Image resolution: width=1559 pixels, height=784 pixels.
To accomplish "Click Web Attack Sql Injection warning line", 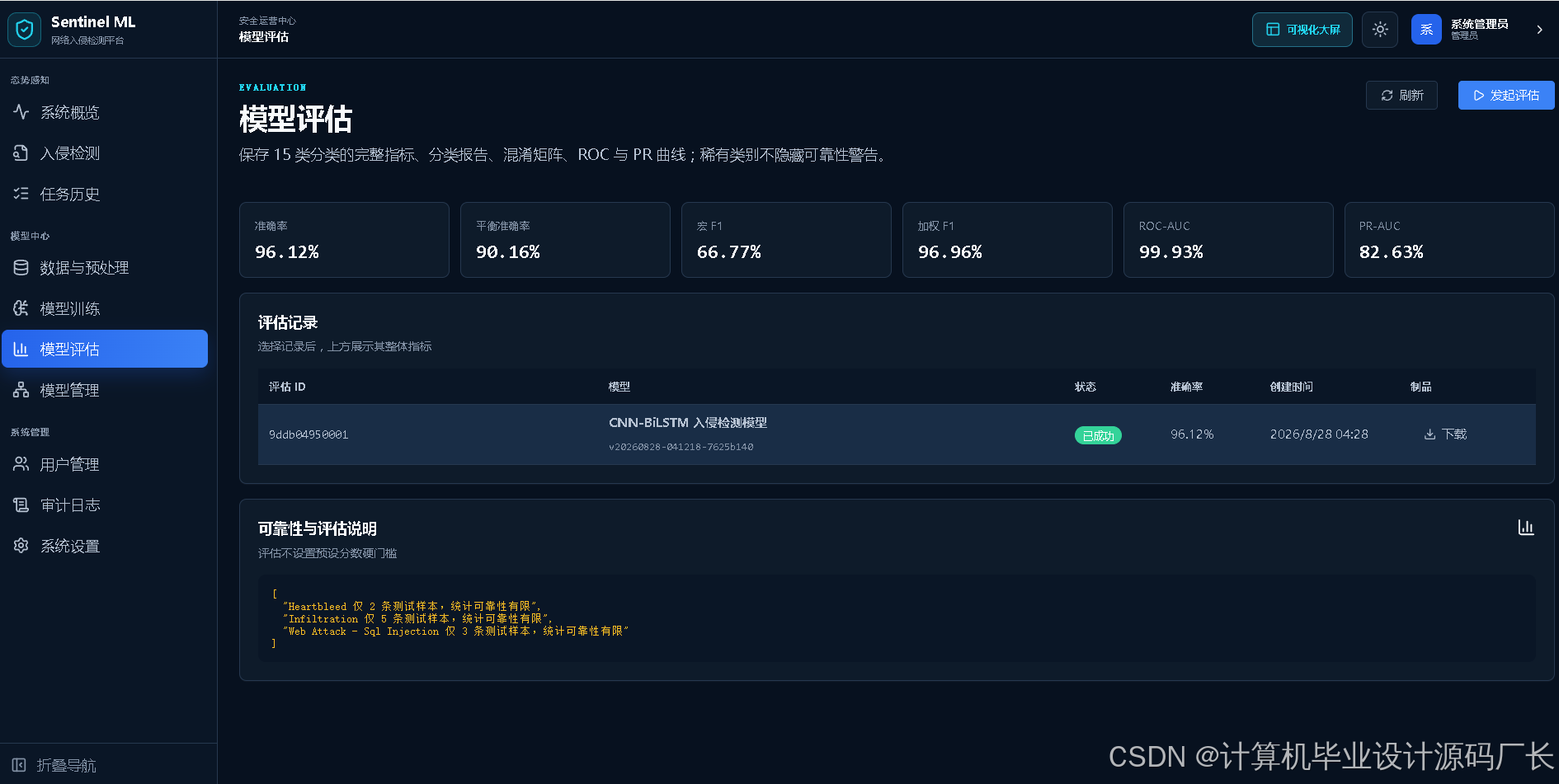I will (x=455, y=631).
